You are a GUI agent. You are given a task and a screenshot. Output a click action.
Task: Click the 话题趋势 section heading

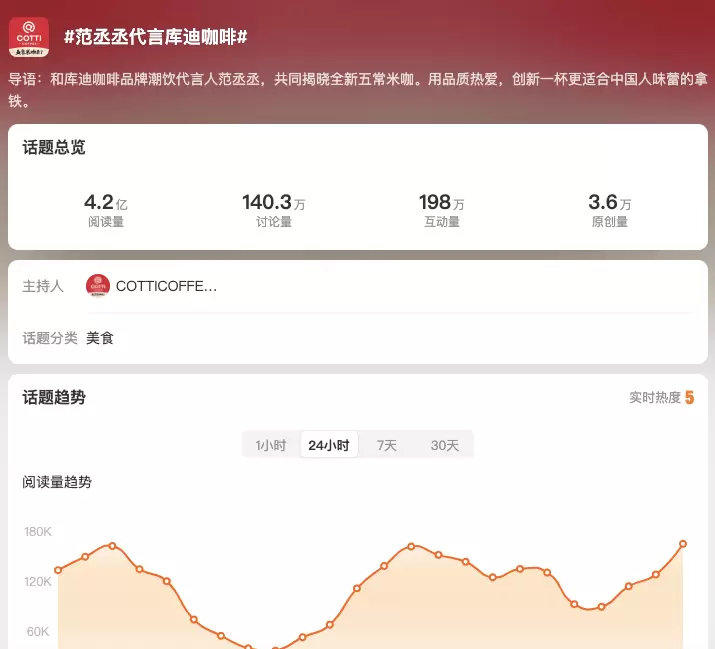(54, 397)
